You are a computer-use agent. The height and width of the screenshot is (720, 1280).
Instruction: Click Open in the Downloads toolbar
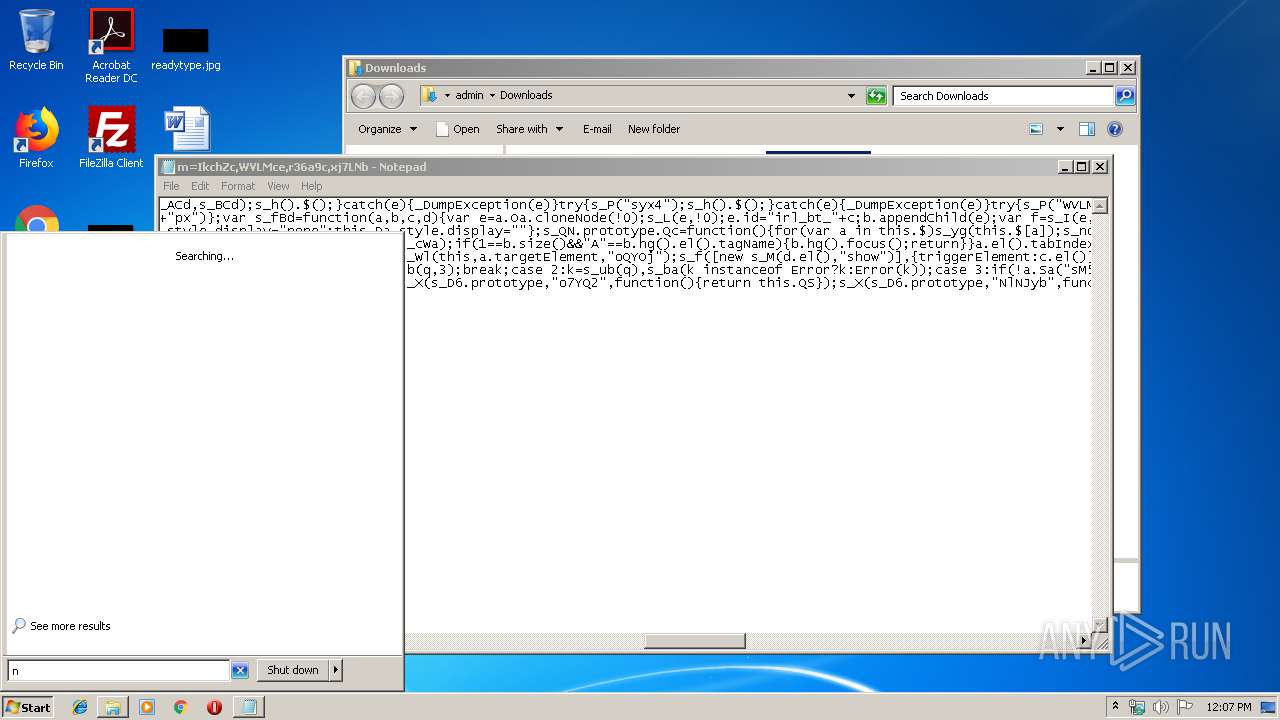click(457, 129)
